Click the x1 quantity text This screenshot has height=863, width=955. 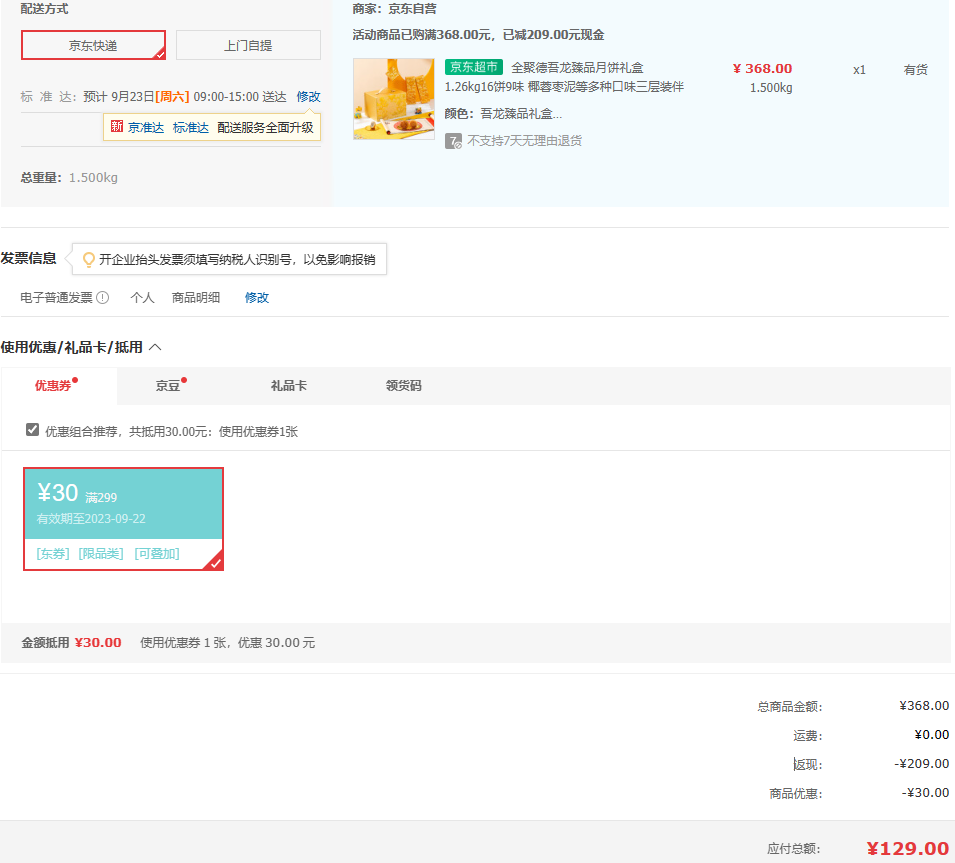(x=859, y=70)
